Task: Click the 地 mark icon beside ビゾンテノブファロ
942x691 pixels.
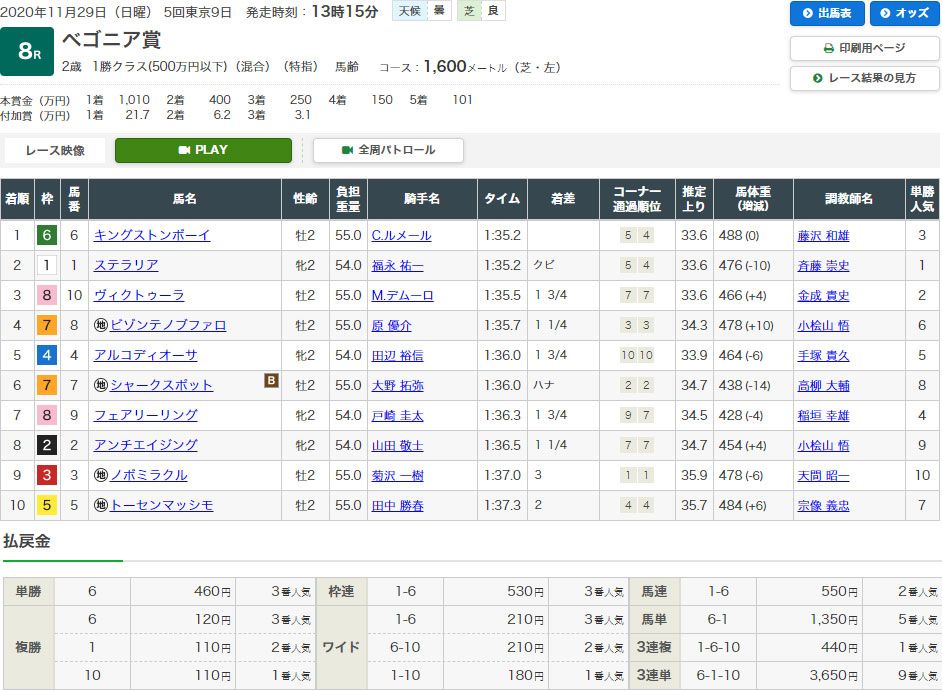Action: click(x=100, y=325)
